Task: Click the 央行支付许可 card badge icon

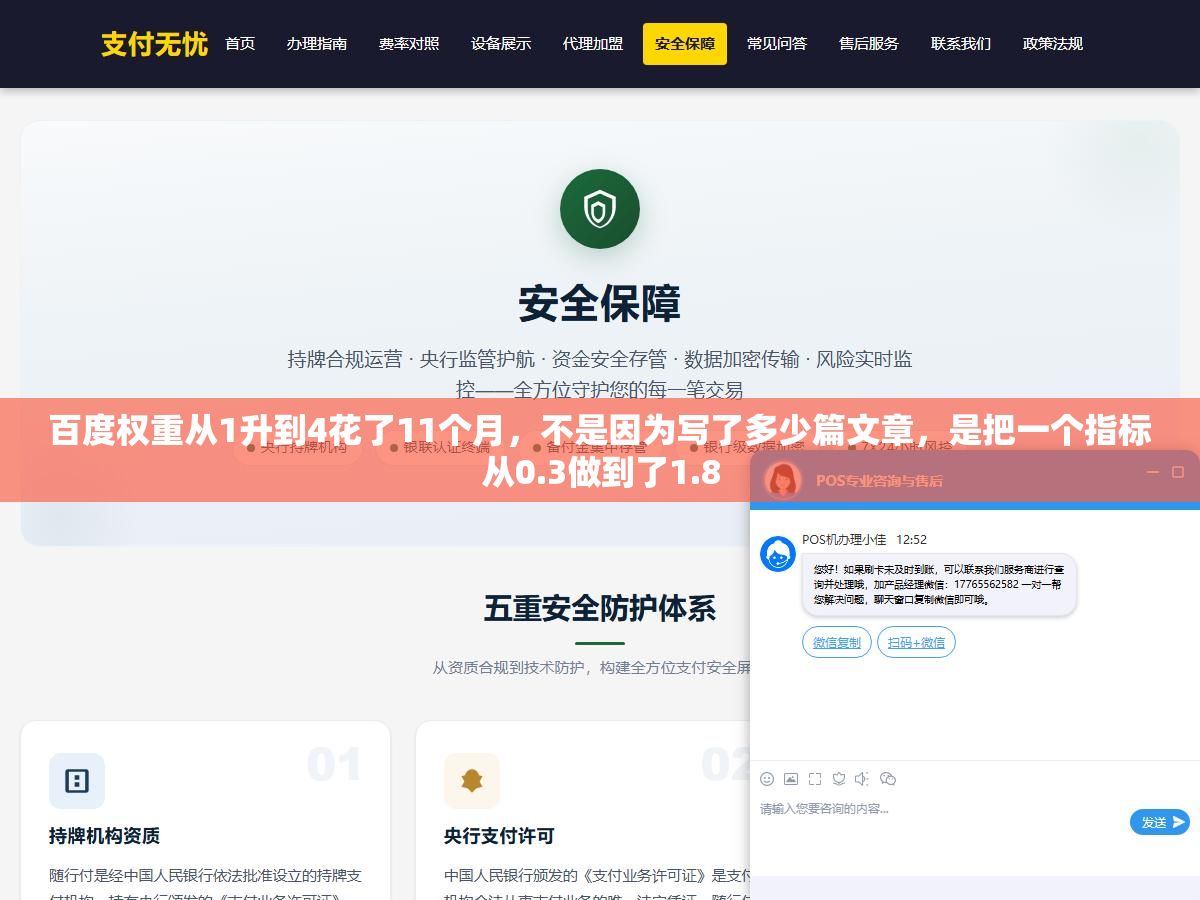Action: pos(472,781)
